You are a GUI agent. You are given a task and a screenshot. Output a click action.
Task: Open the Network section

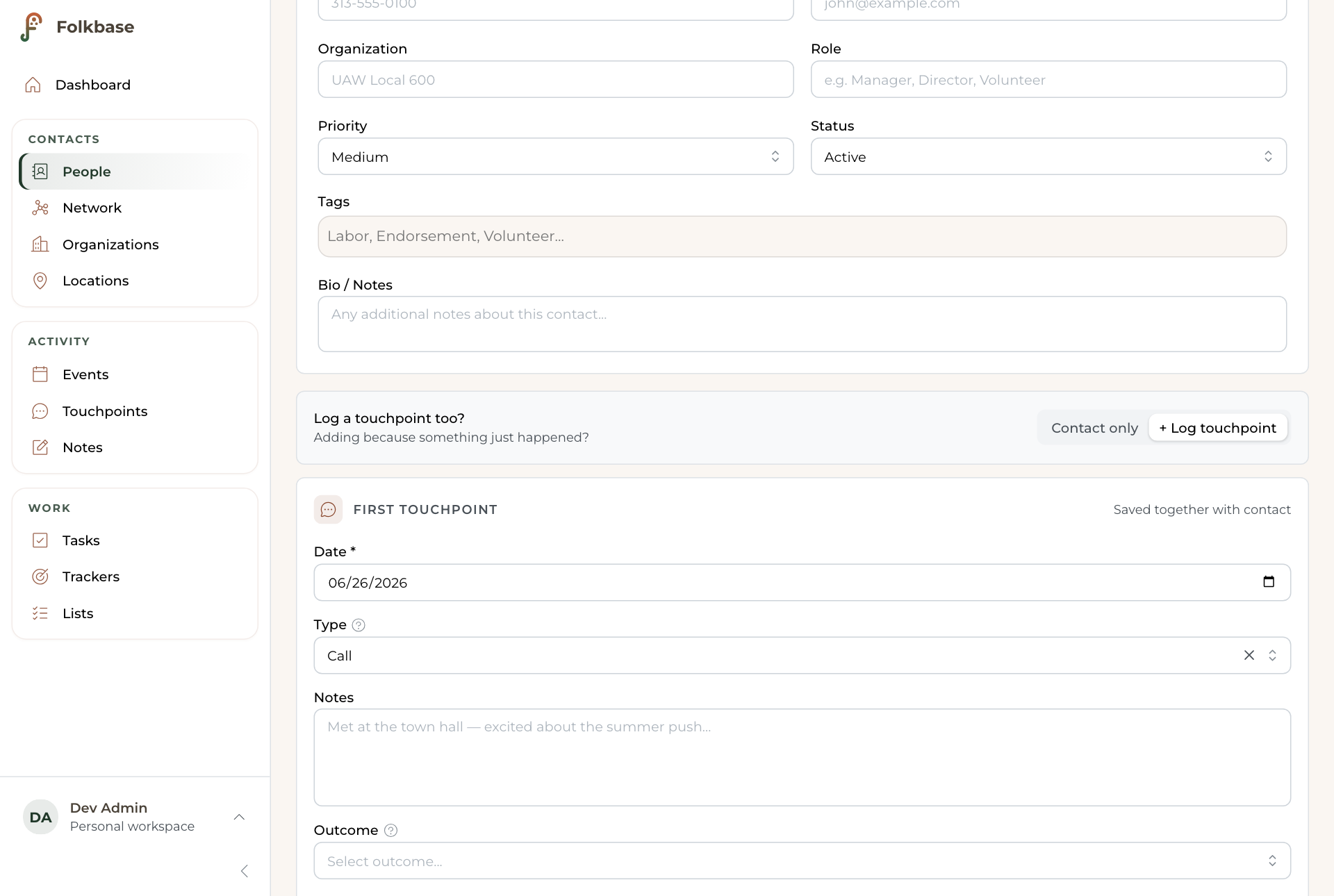click(135, 208)
